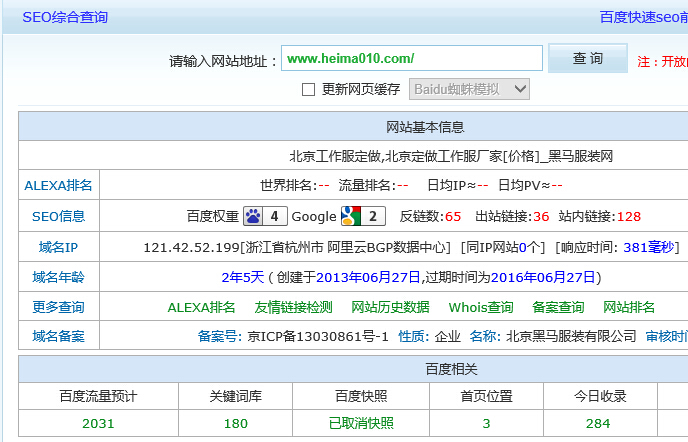Image resolution: width=688 pixels, height=442 pixels.
Task: Click the ALEXA排名 row header link
Action: (58, 186)
